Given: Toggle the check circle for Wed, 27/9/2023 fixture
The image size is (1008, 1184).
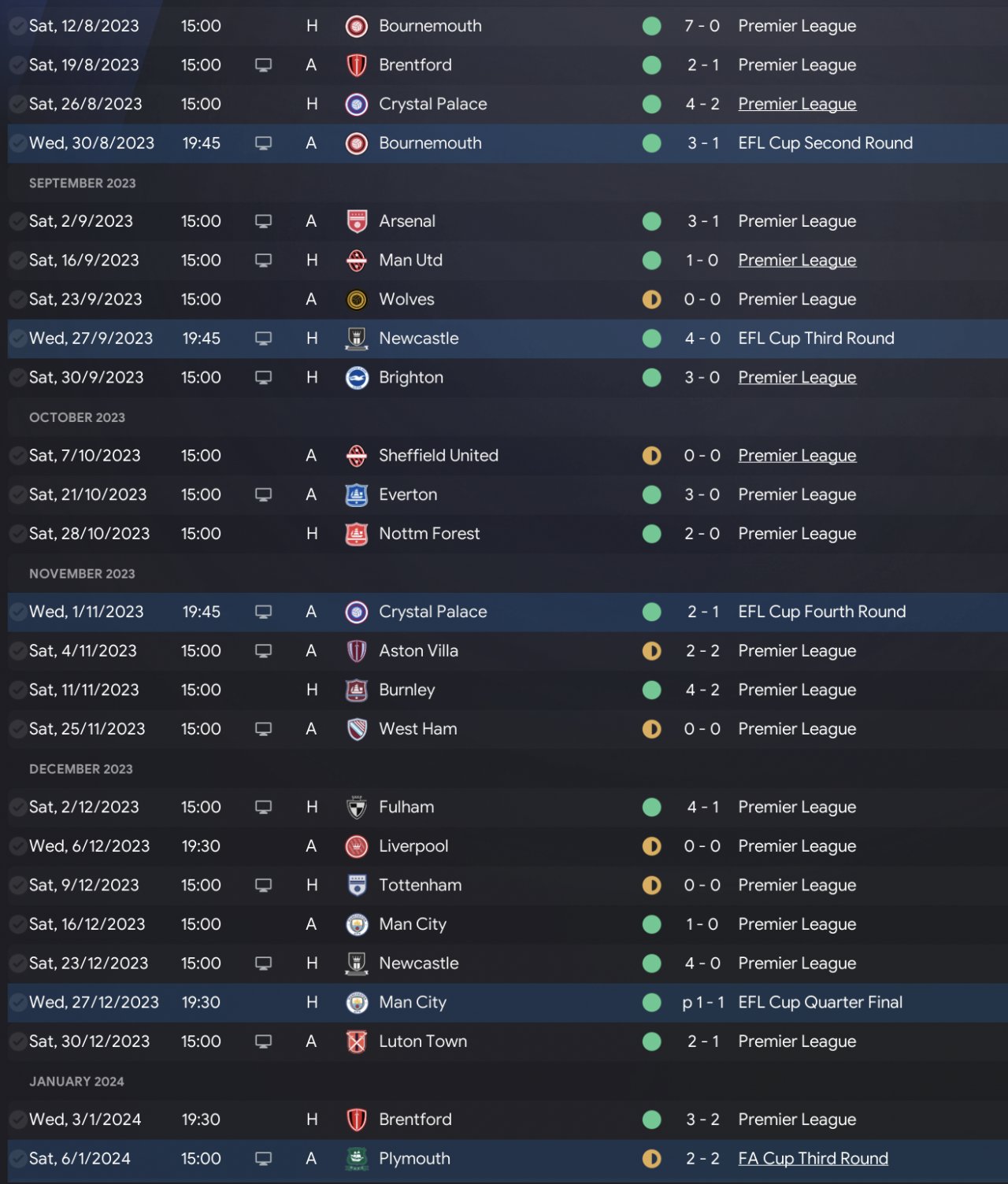Looking at the screenshot, I should [17, 339].
